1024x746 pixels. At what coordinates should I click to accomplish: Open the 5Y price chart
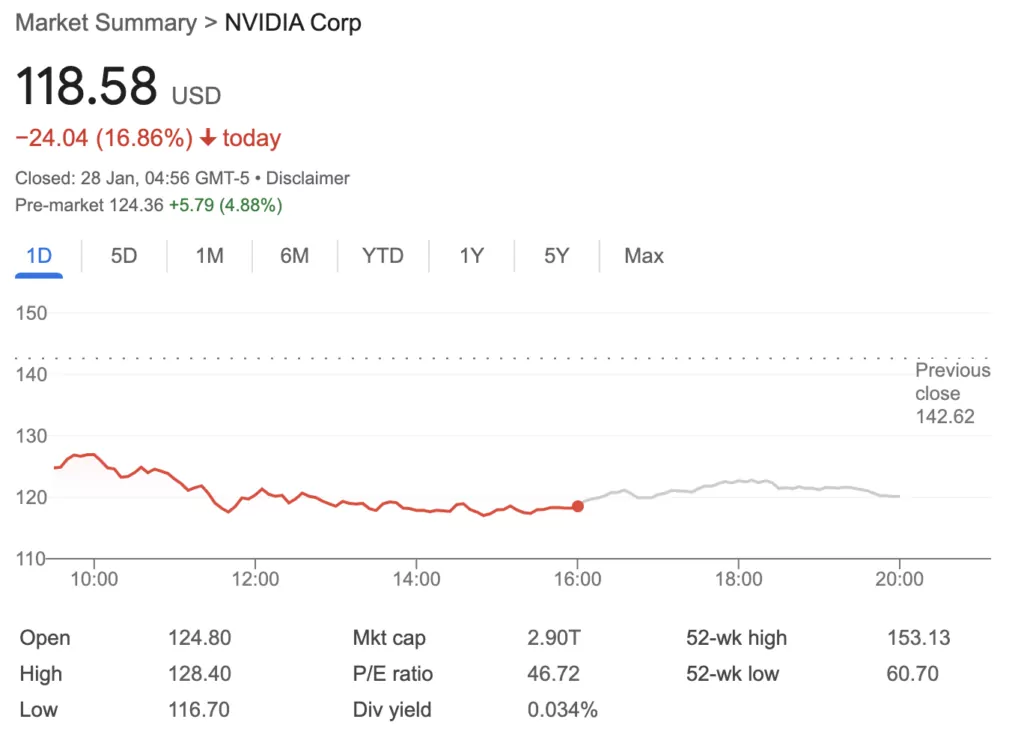click(555, 256)
